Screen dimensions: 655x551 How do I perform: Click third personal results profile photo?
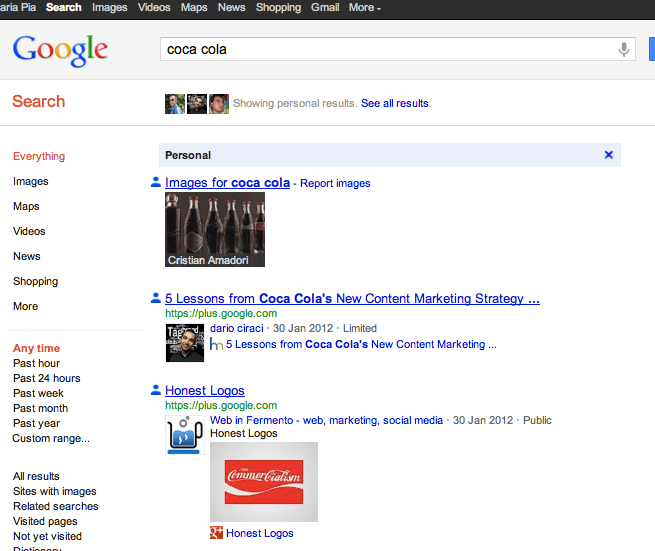point(219,104)
